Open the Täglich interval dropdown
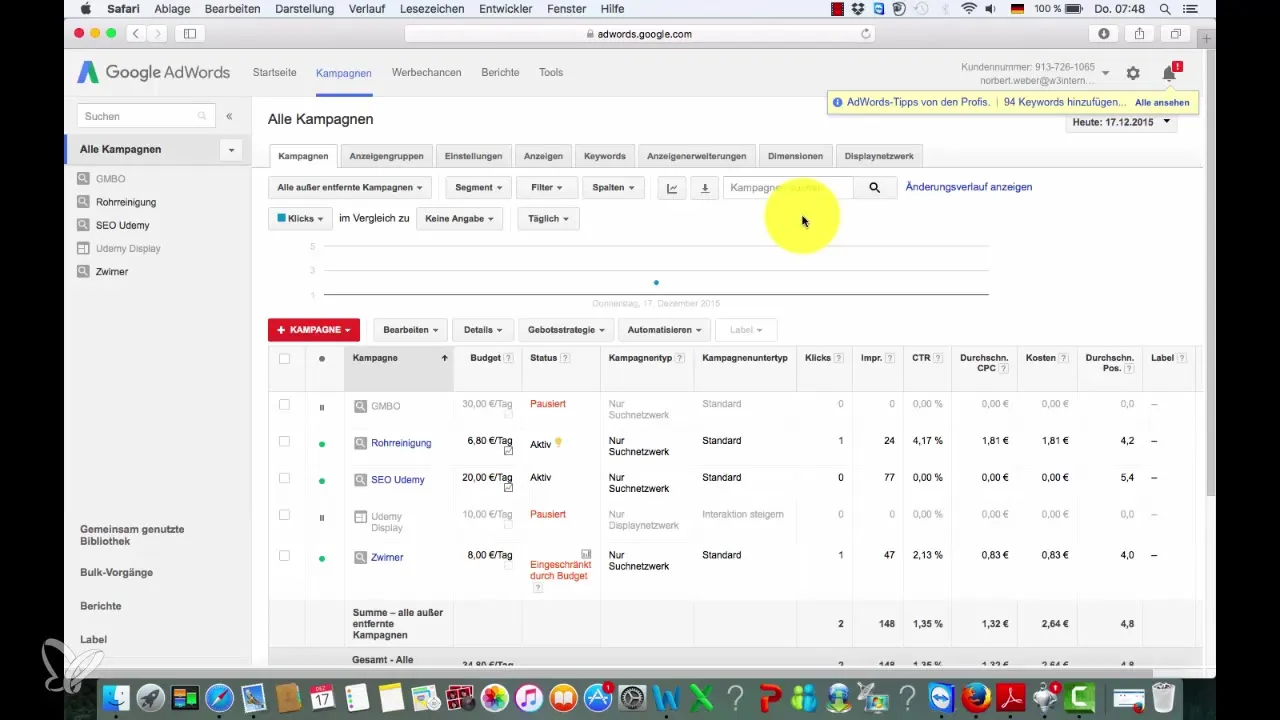Image resolution: width=1280 pixels, height=720 pixels. (548, 219)
